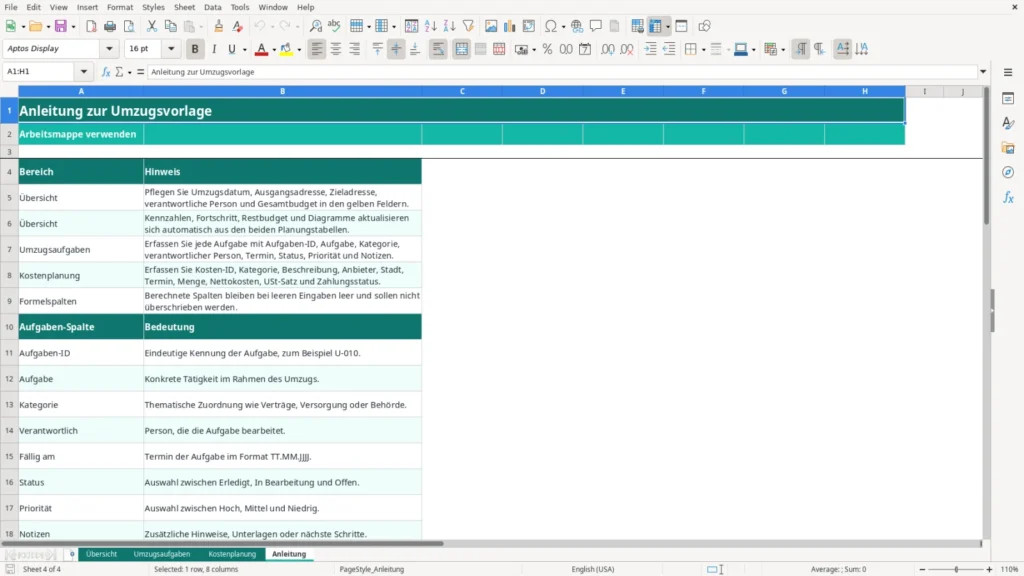Toggle Center Horizontally alignment

tap(336, 49)
